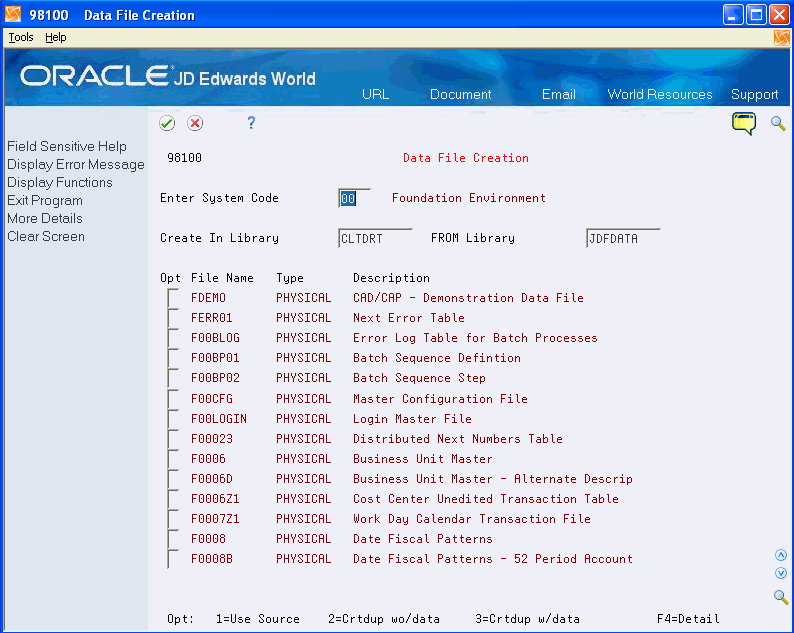Minimize the Data File Creation window
The image size is (794, 633).
pos(733,15)
